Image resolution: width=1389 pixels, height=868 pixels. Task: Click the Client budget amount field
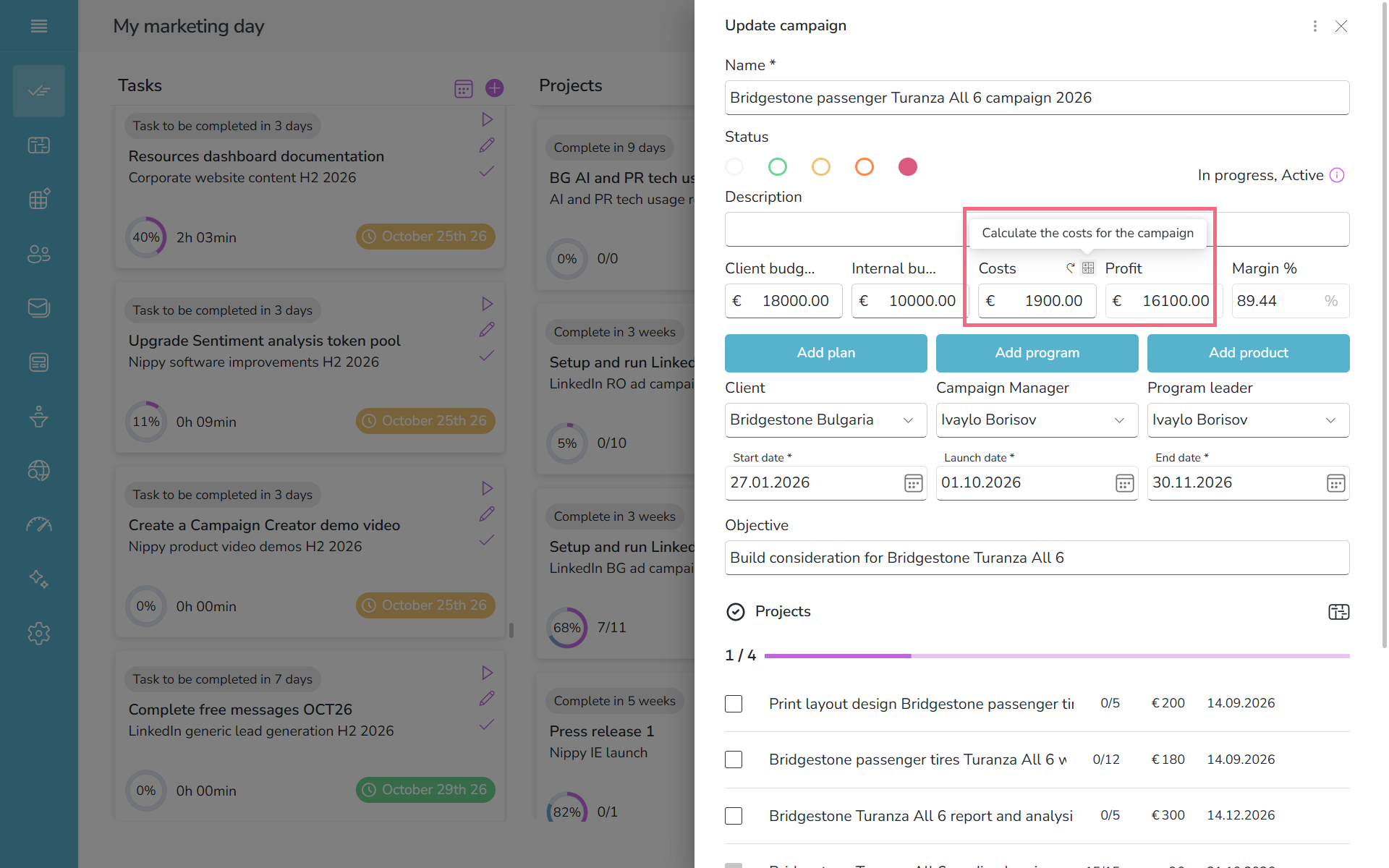click(x=783, y=301)
